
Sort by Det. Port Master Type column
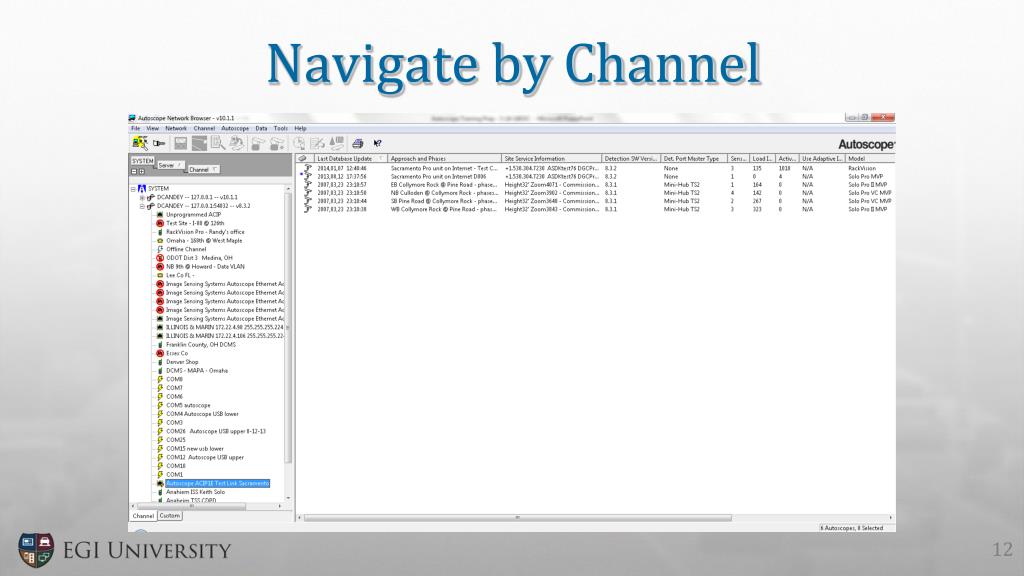pyautogui.click(x=694, y=159)
